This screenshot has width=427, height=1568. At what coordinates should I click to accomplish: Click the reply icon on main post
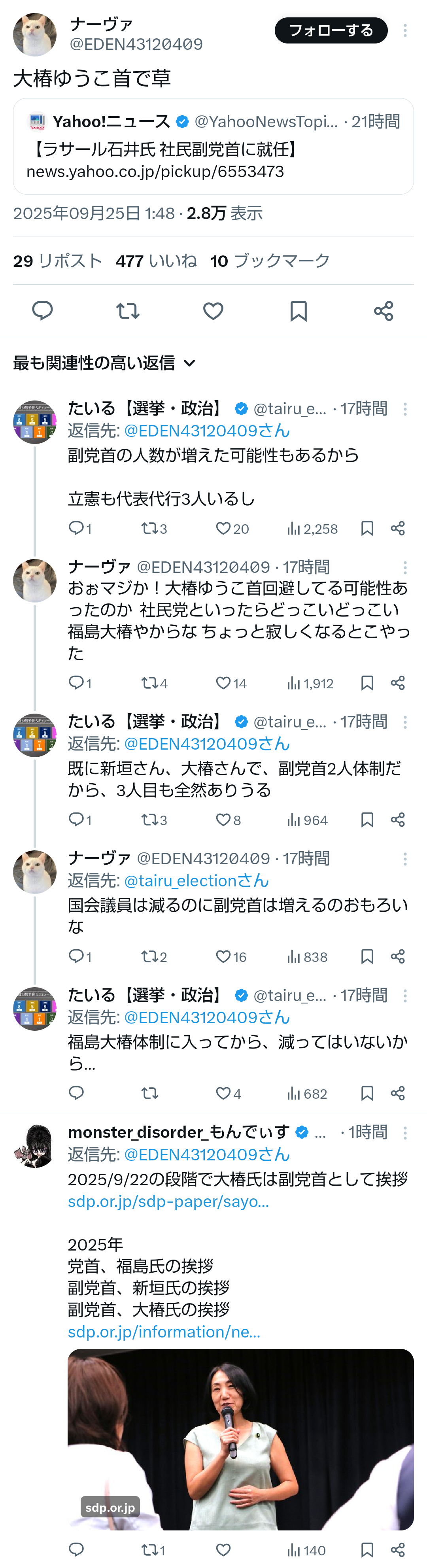pyautogui.click(x=42, y=310)
